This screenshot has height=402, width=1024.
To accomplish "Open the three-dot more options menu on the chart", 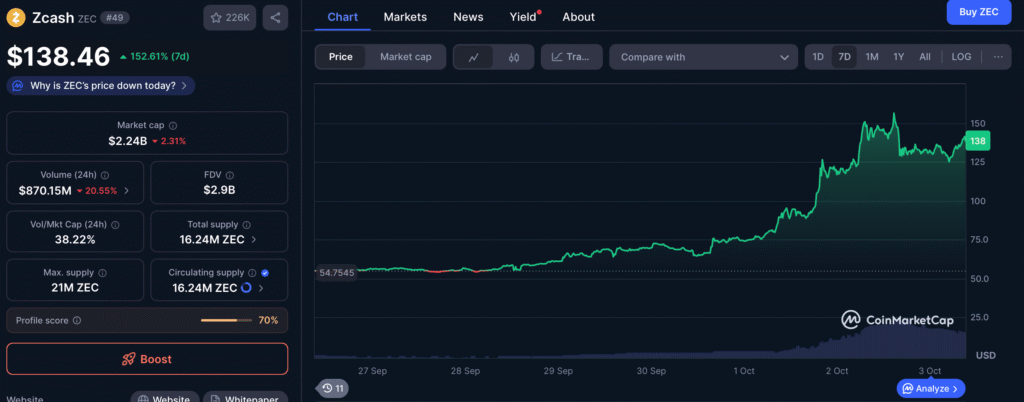I will pos(997,57).
